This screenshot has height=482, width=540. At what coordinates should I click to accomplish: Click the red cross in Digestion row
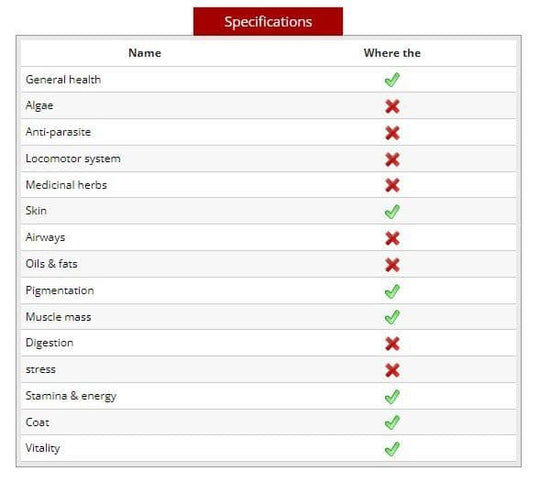coord(392,344)
